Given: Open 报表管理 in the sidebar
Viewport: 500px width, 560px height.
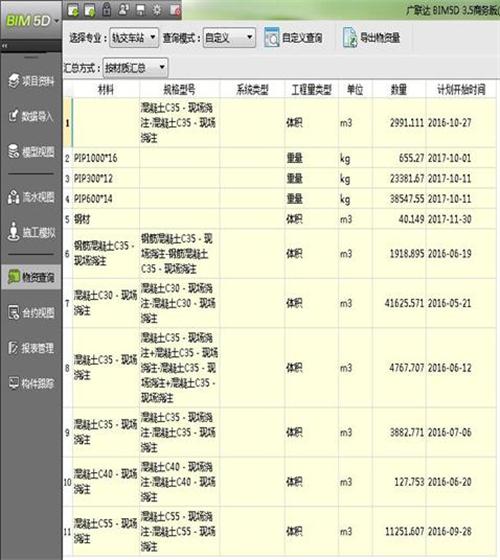Looking at the screenshot, I should click(31, 348).
